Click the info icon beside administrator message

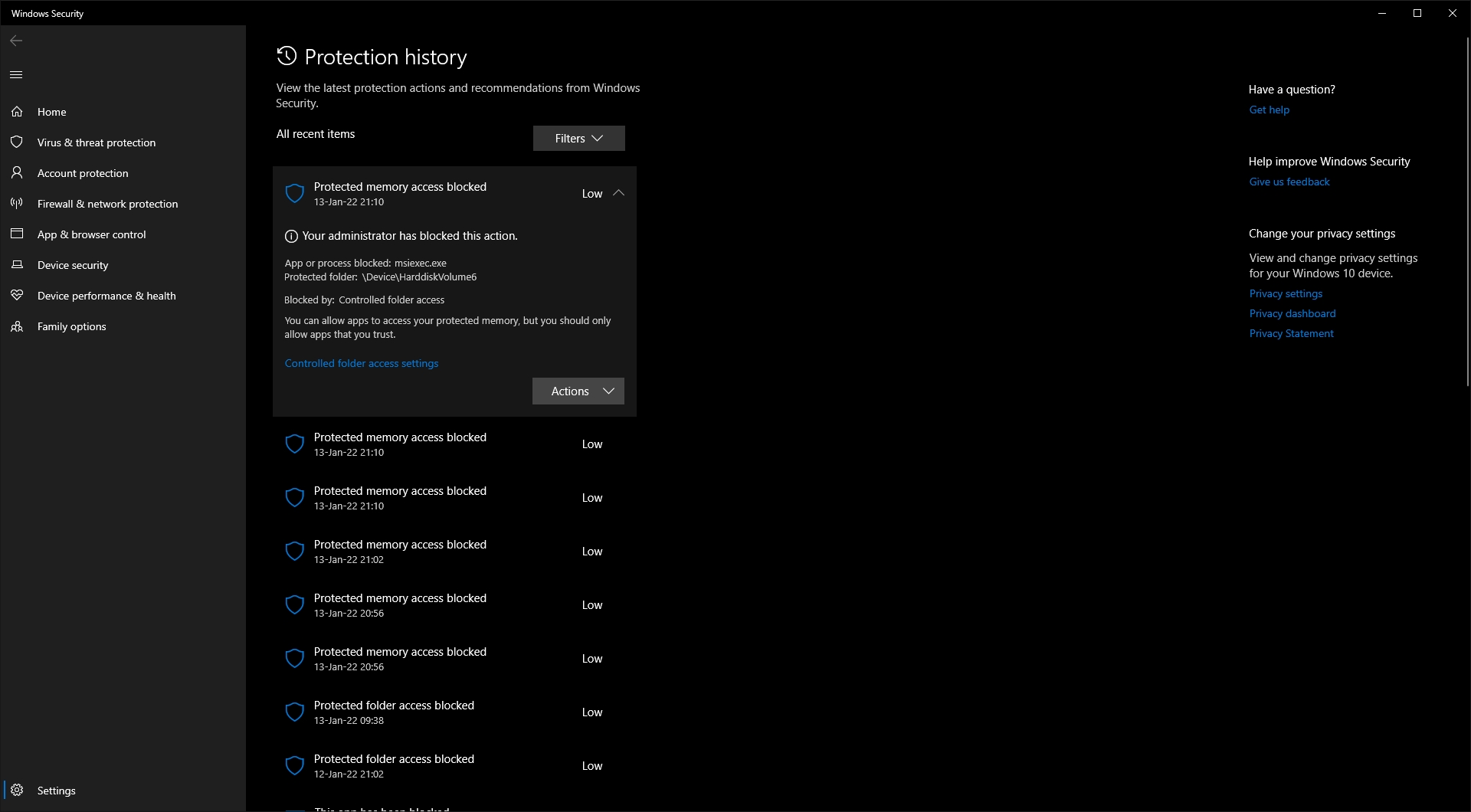291,236
